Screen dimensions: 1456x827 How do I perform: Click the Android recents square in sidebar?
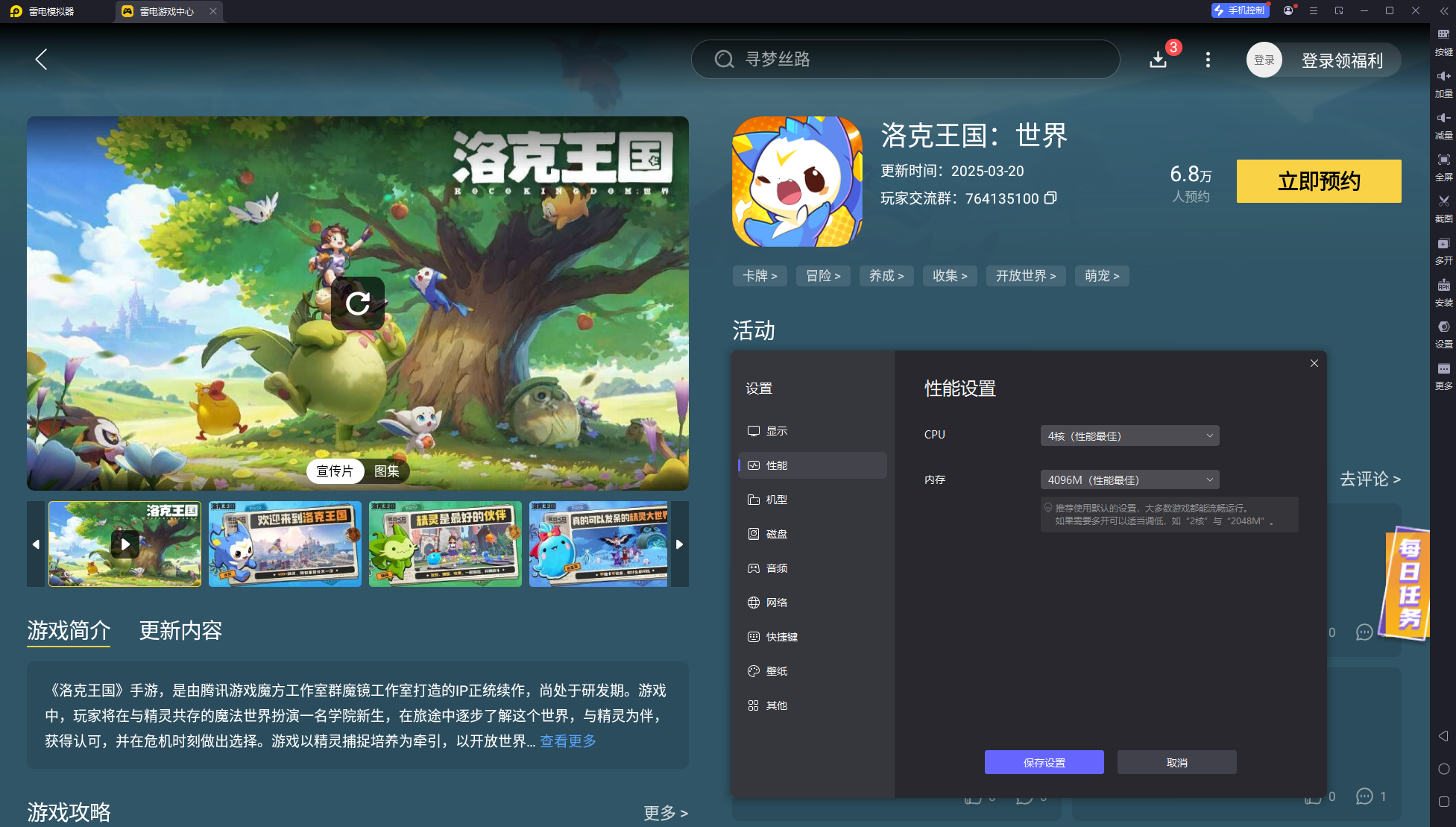pyautogui.click(x=1443, y=802)
